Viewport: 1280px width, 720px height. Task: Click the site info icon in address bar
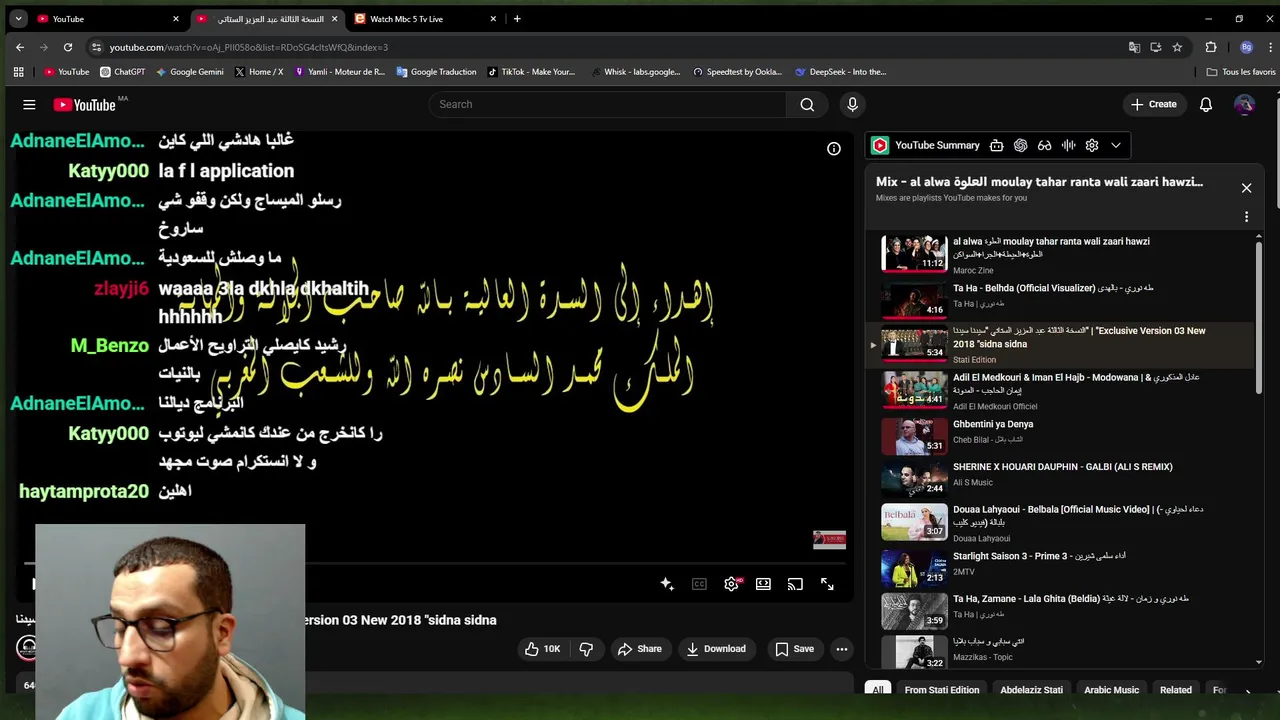tap(96, 47)
